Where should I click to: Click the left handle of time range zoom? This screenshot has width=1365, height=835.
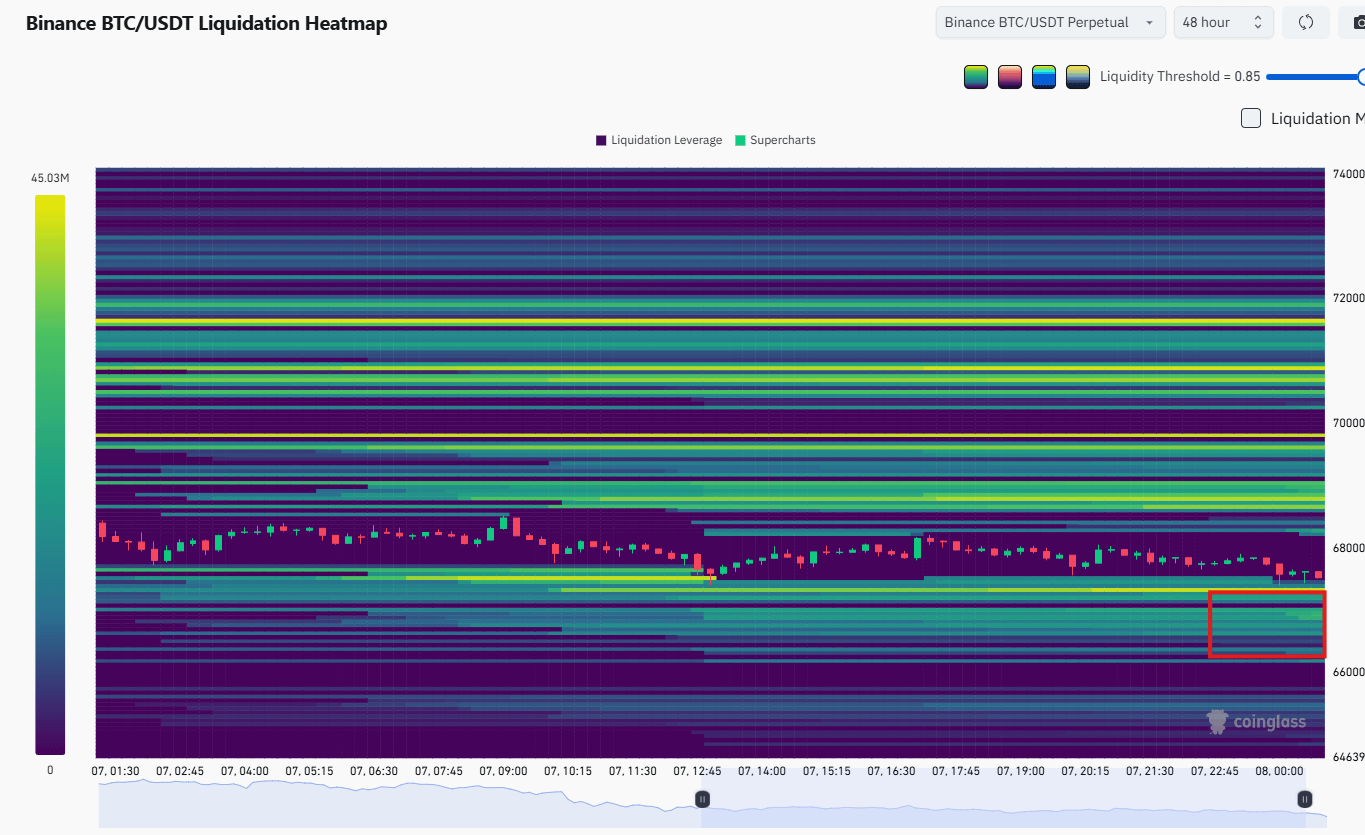(703, 799)
